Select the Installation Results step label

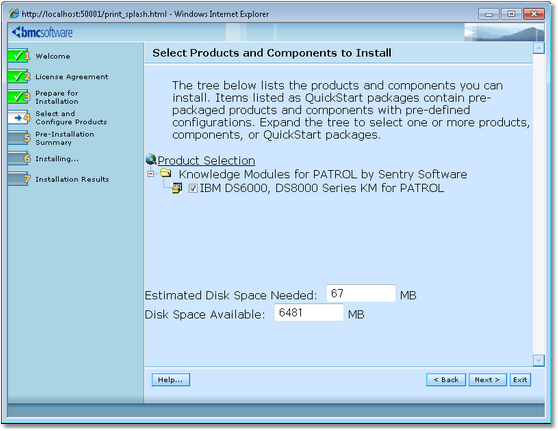click(72, 179)
